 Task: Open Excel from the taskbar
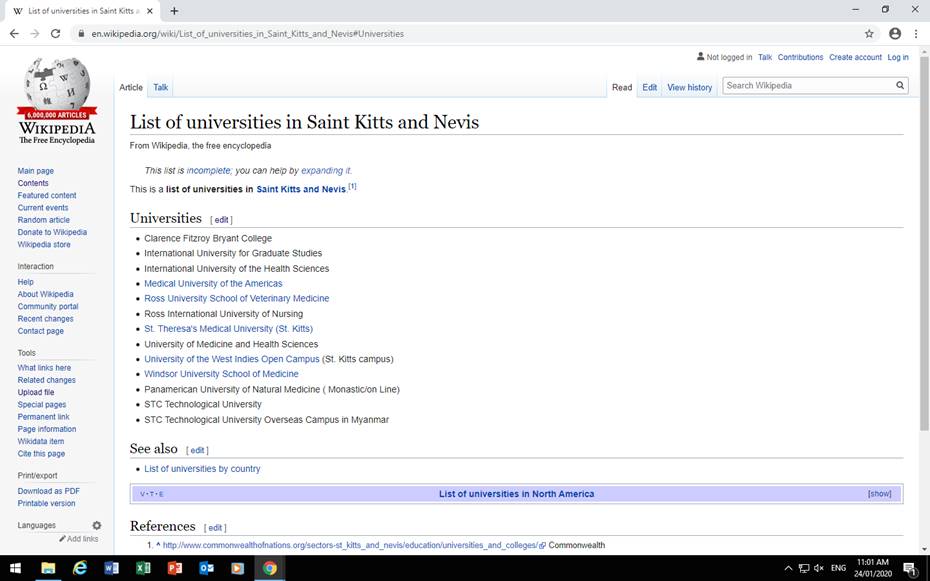click(143, 568)
